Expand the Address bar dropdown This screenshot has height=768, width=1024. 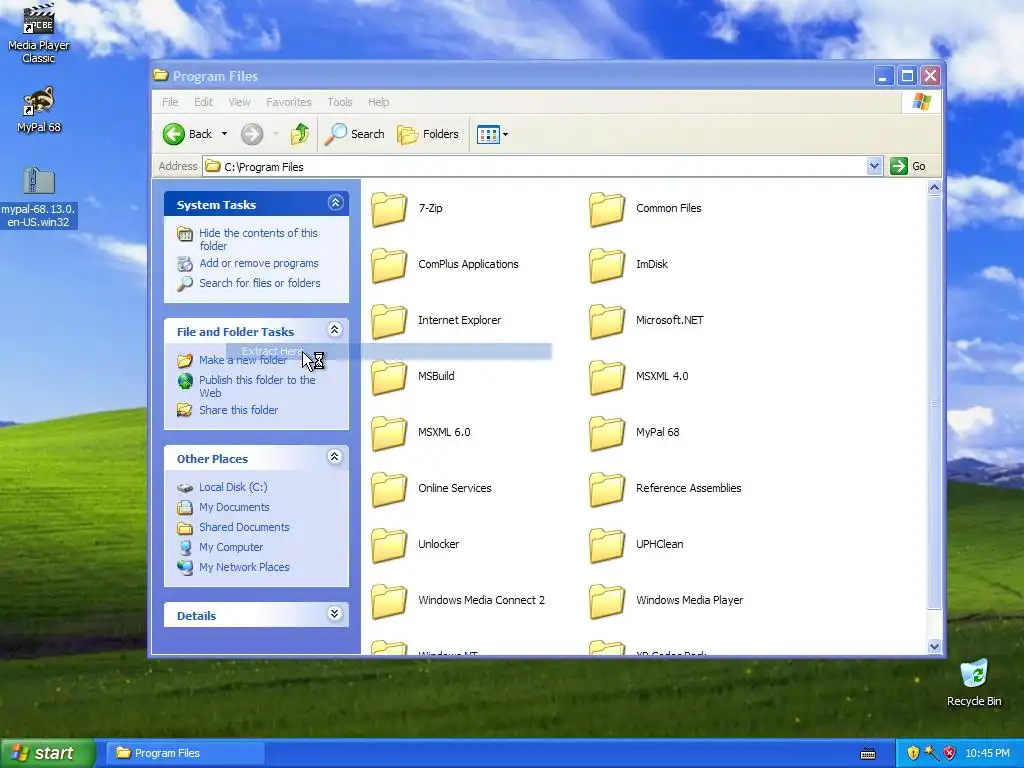coord(874,167)
